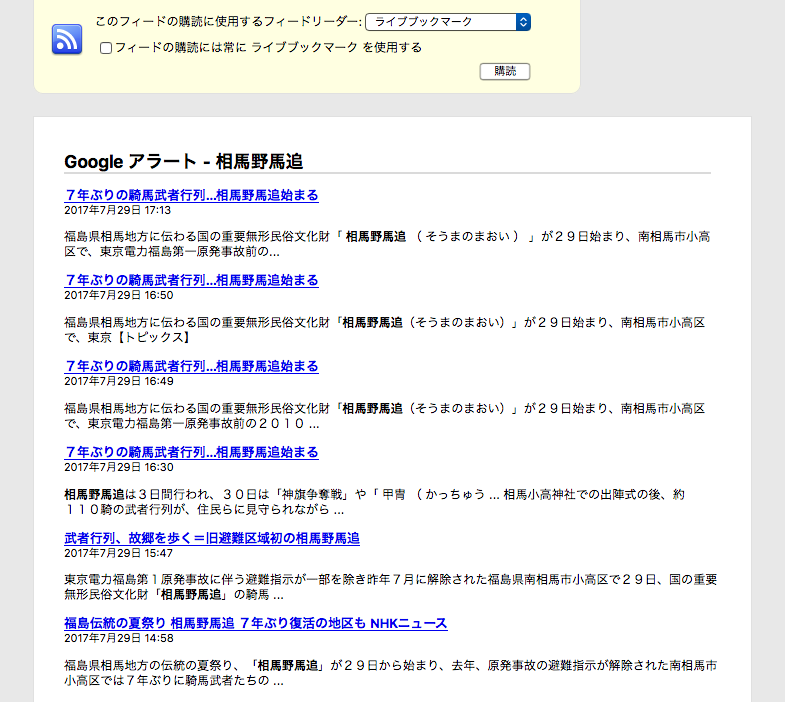The image size is (785, 702).
Task: Enable always use ライブブックマーク checkbox
Action: coord(106,48)
